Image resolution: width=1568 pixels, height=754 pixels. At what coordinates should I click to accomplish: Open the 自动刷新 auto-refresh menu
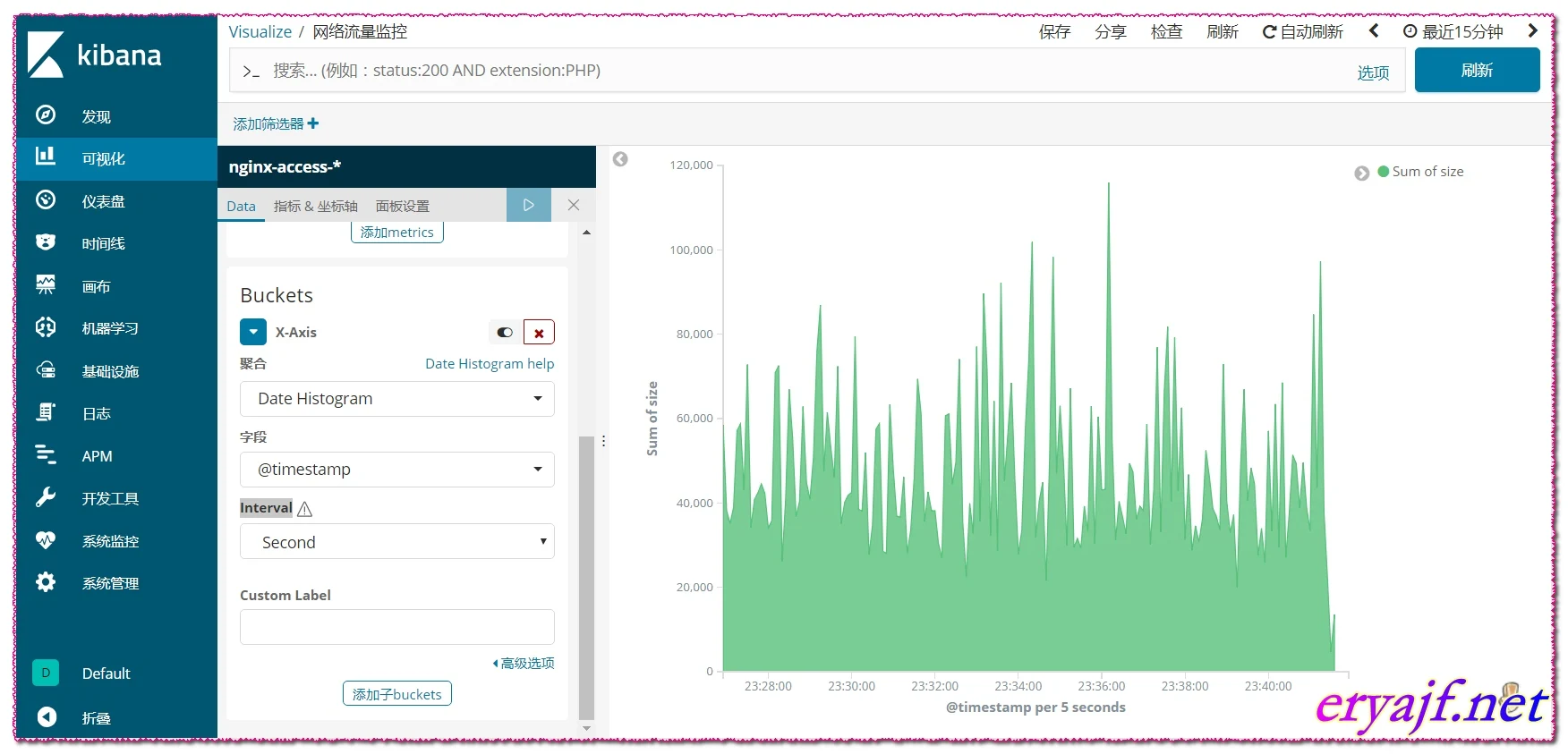point(1303,31)
